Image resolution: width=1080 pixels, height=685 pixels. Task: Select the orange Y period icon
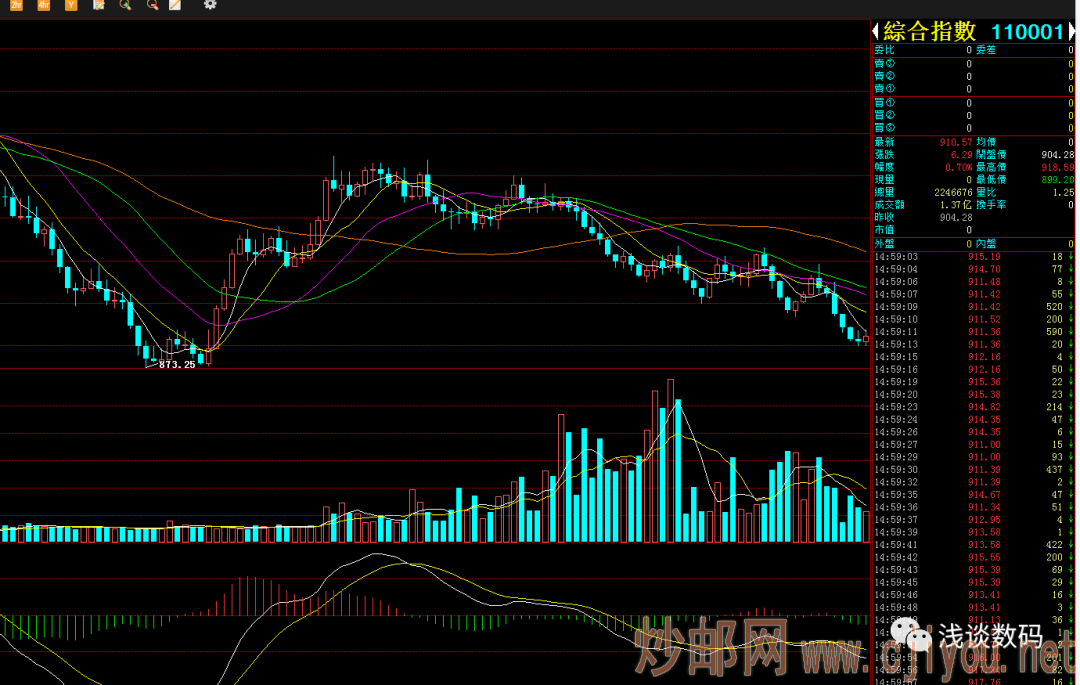pos(70,5)
